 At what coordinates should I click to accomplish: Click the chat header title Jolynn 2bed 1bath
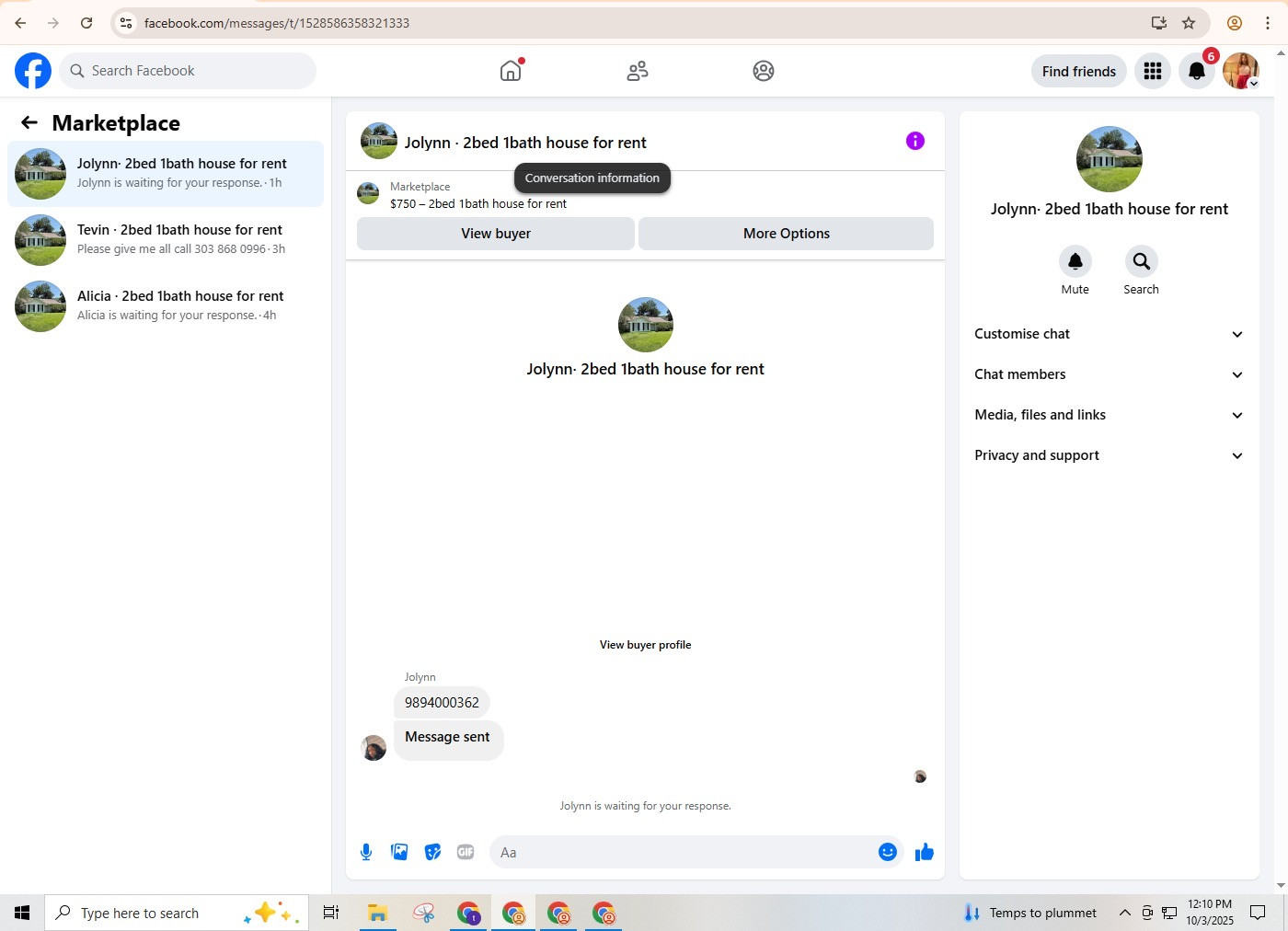(525, 143)
